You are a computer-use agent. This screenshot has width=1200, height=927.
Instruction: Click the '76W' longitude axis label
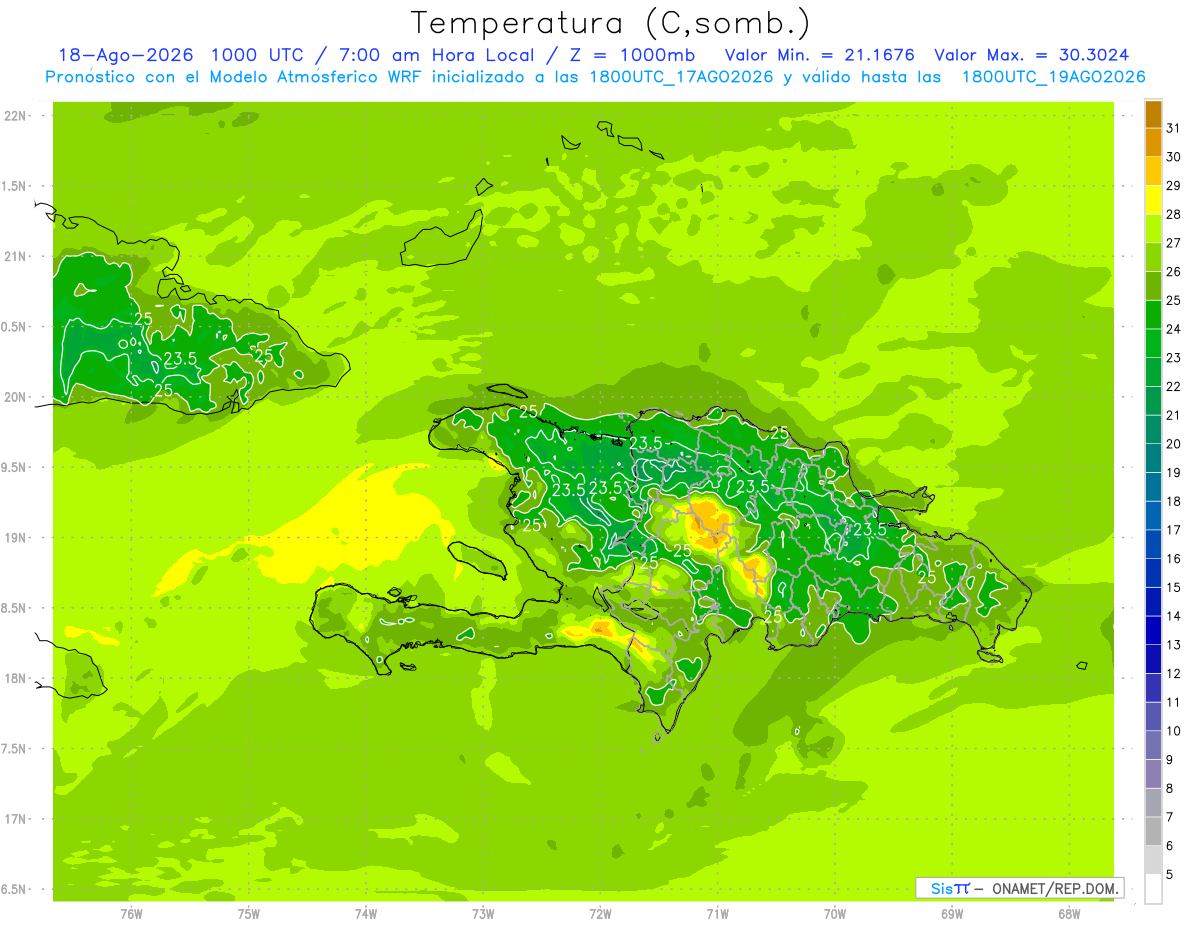pyautogui.click(x=131, y=913)
